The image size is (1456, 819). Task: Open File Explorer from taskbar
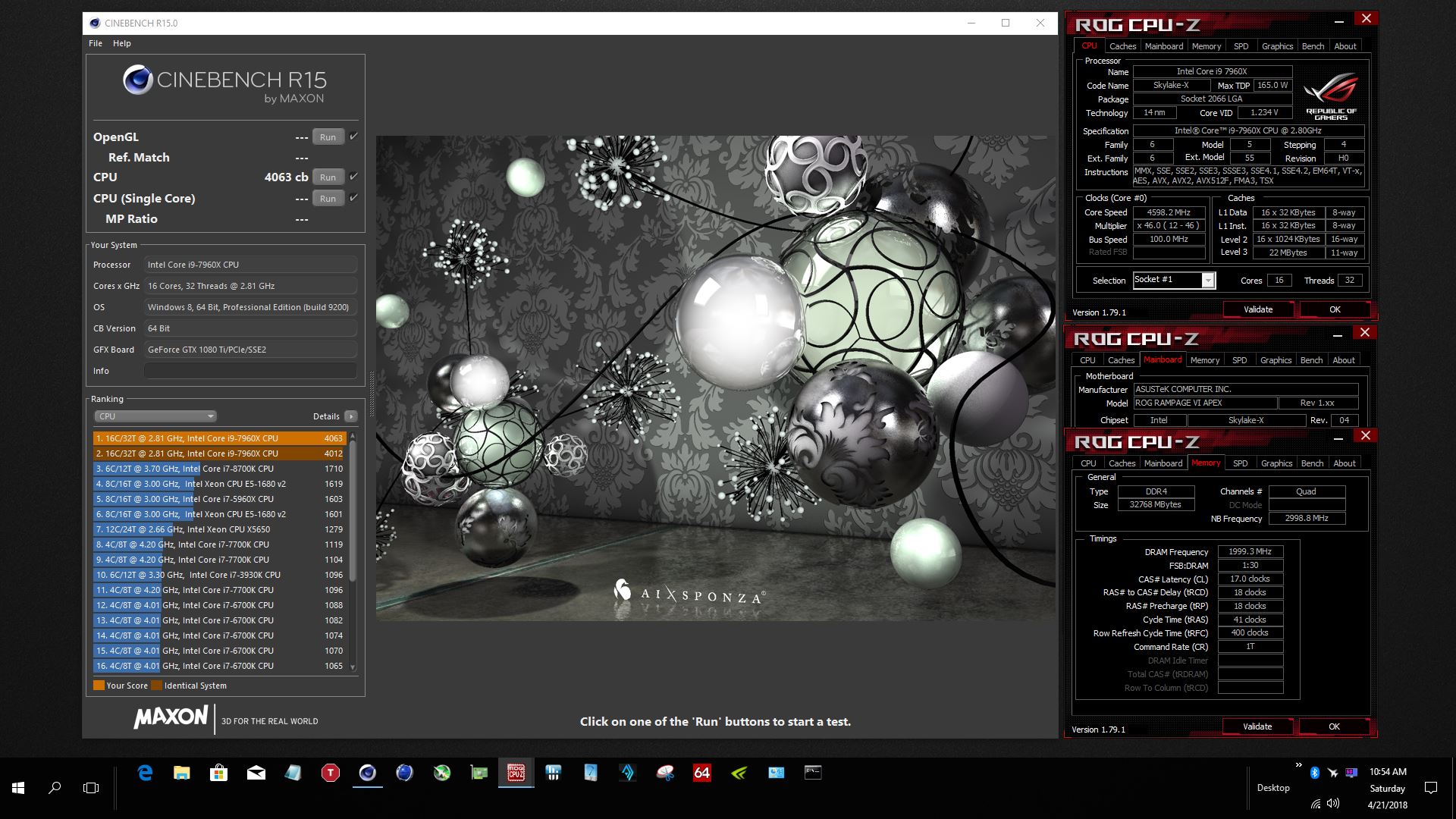[x=182, y=773]
